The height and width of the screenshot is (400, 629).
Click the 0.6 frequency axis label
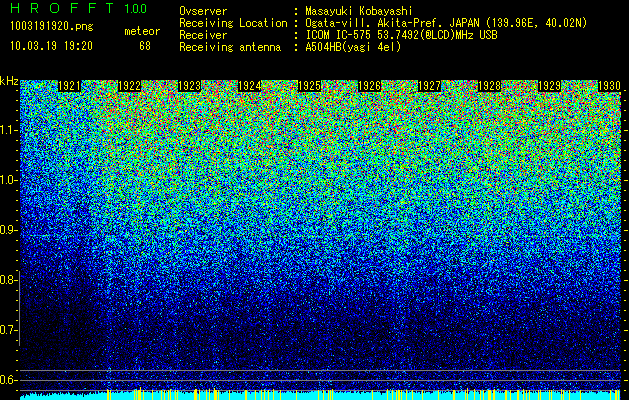pyautogui.click(x=7, y=380)
